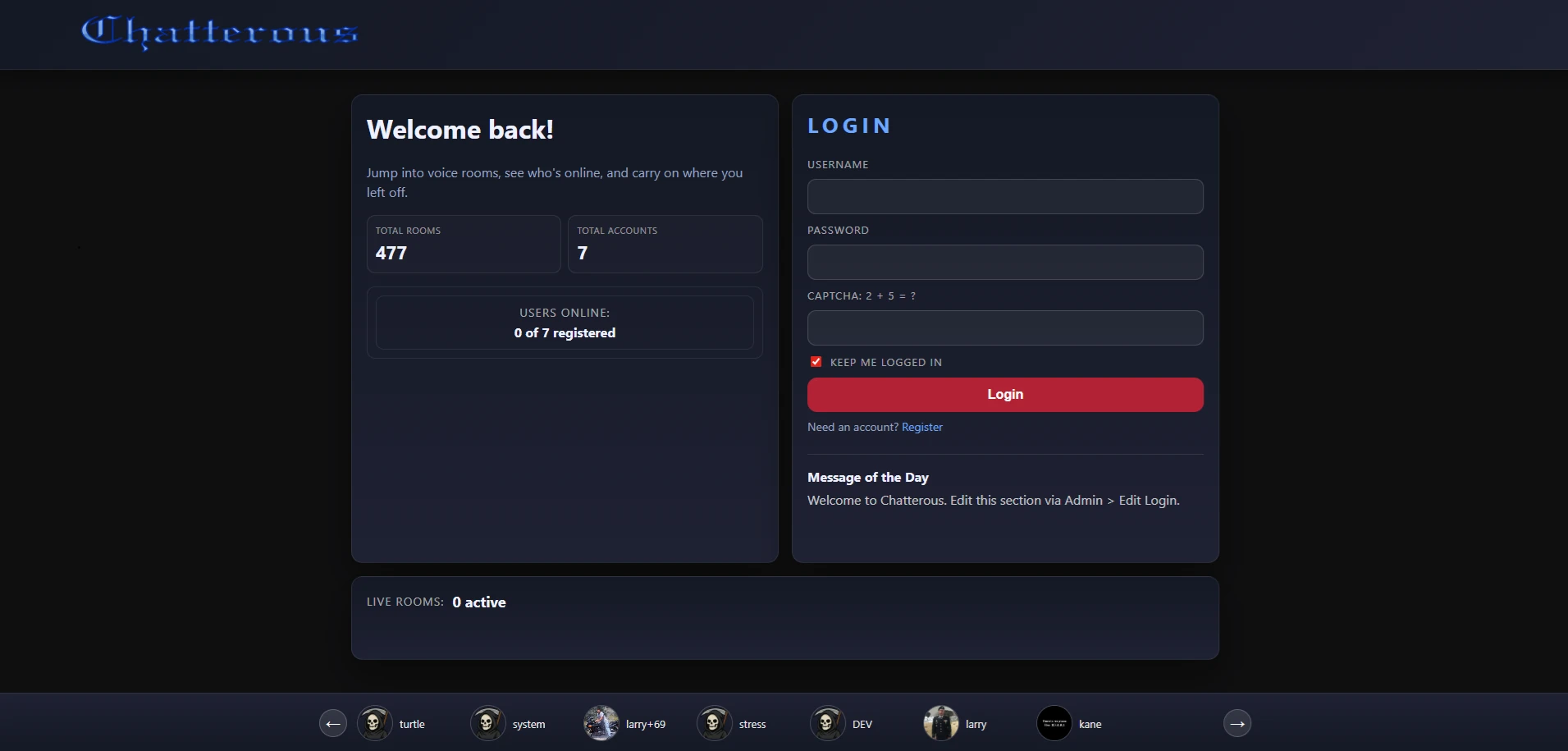Select the Total Accounts counter

(665, 244)
